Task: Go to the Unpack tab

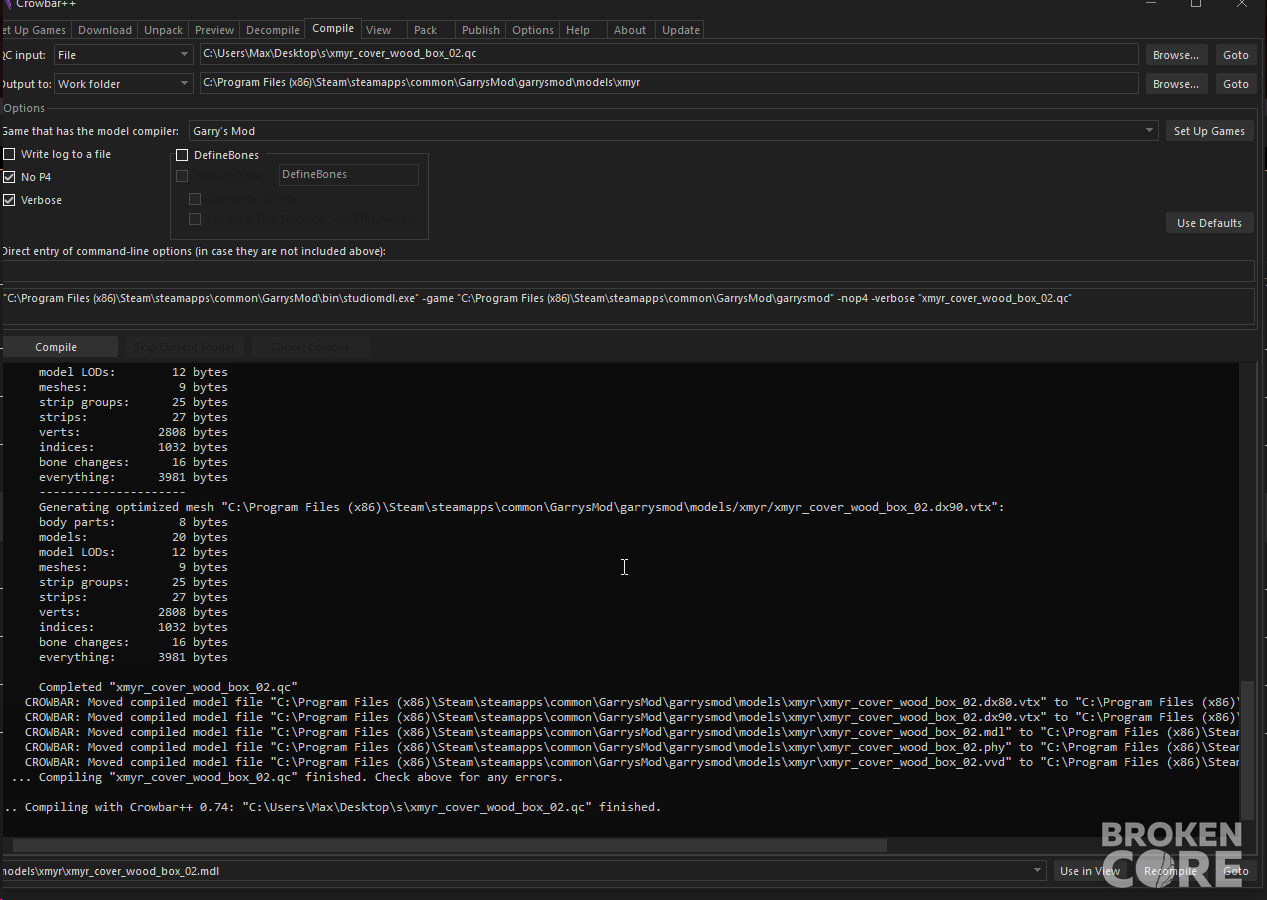Action: point(164,30)
